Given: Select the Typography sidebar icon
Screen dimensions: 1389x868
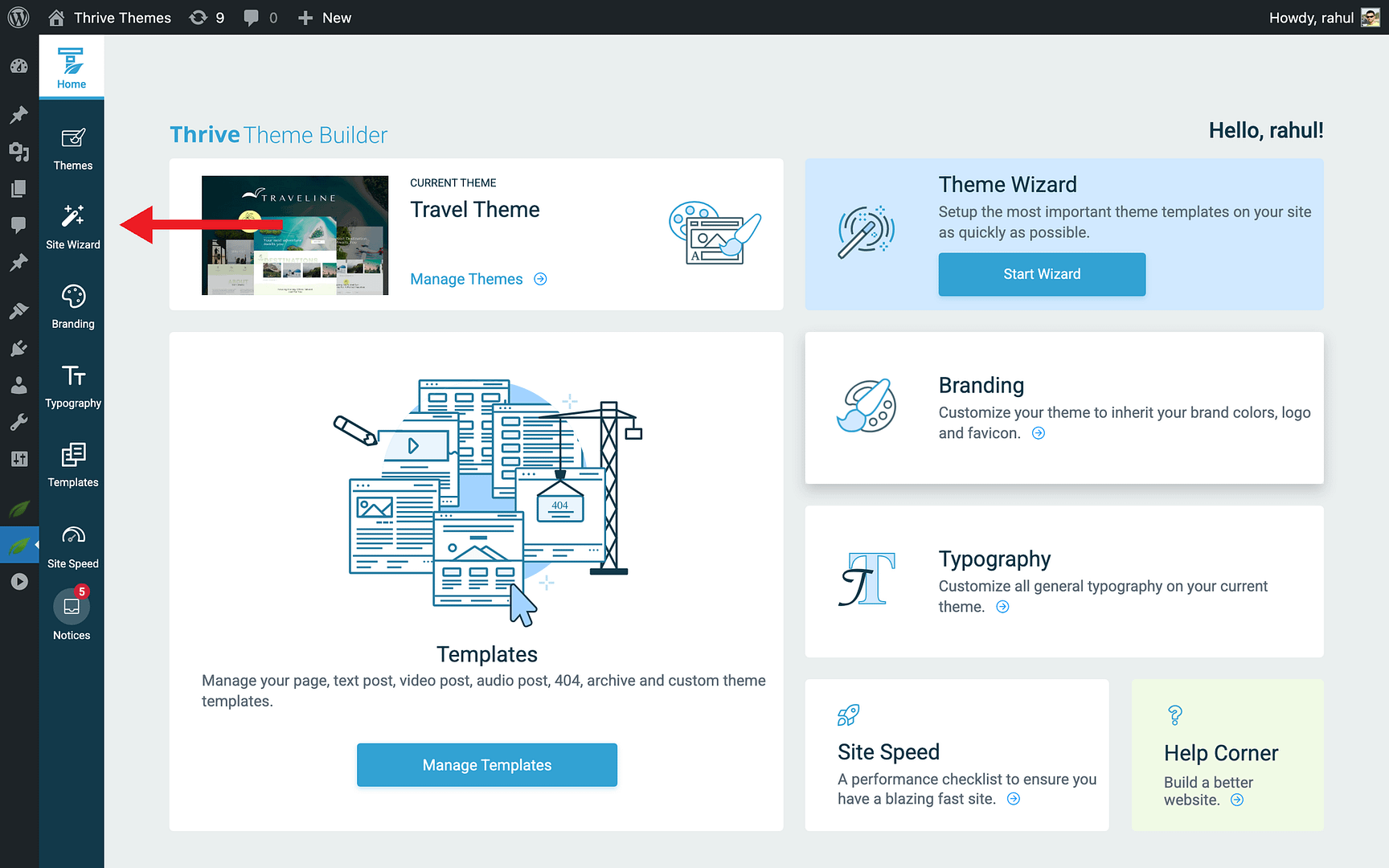Looking at the screenshot, I should pyautogui.click(x=72, y=386).
